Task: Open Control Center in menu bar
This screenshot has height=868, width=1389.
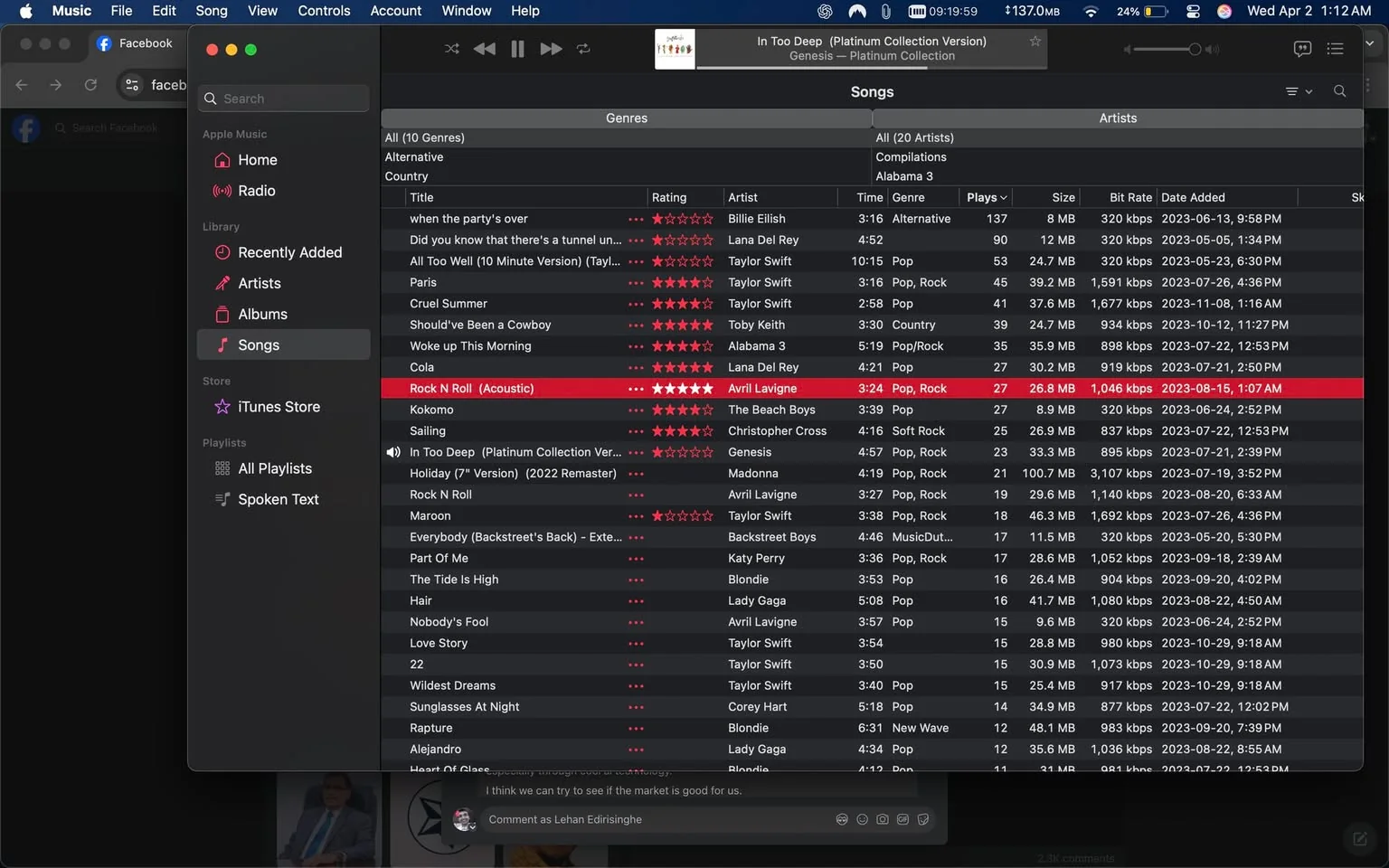Action: coord(1193,11)
